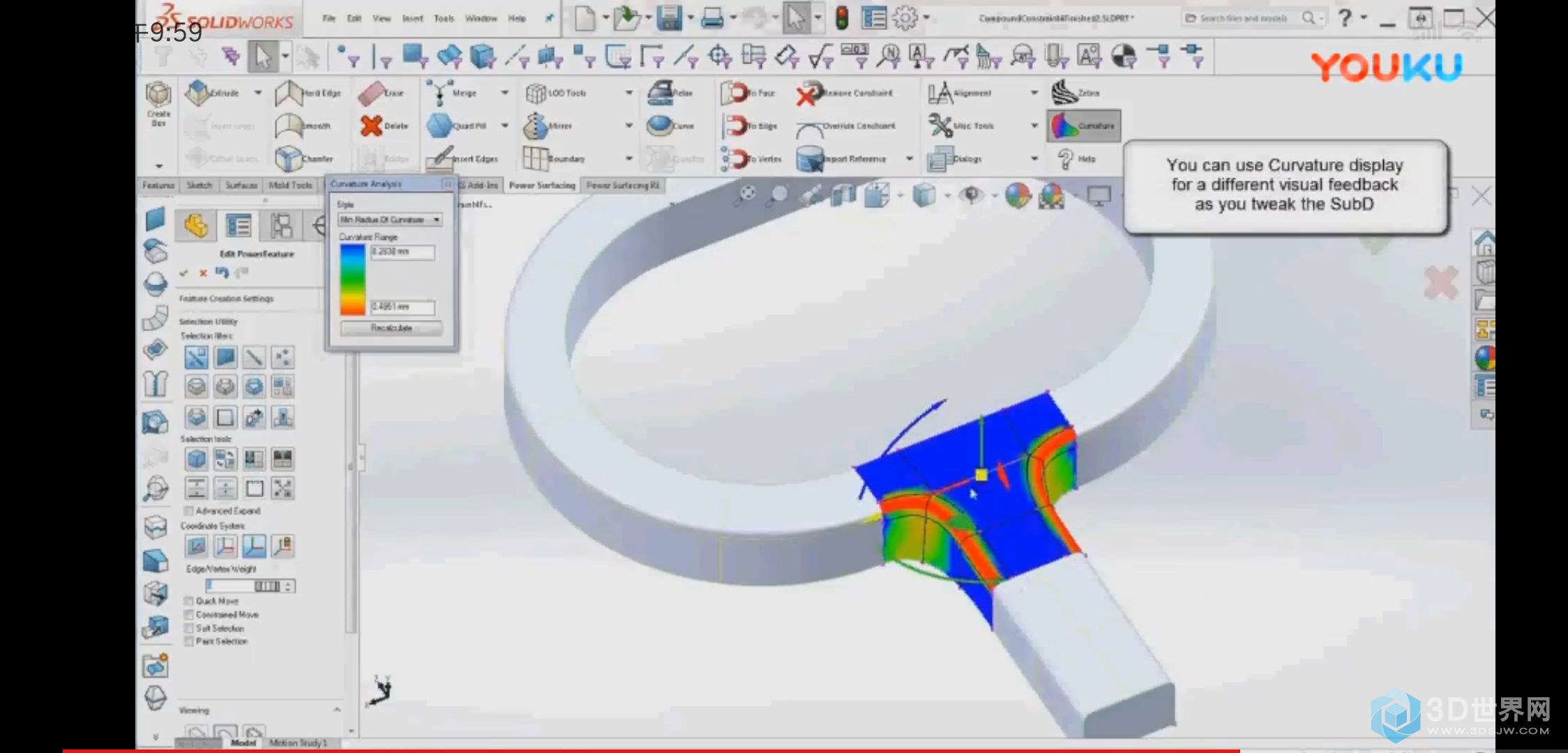Click the red Delete tool

click(384, 125)
